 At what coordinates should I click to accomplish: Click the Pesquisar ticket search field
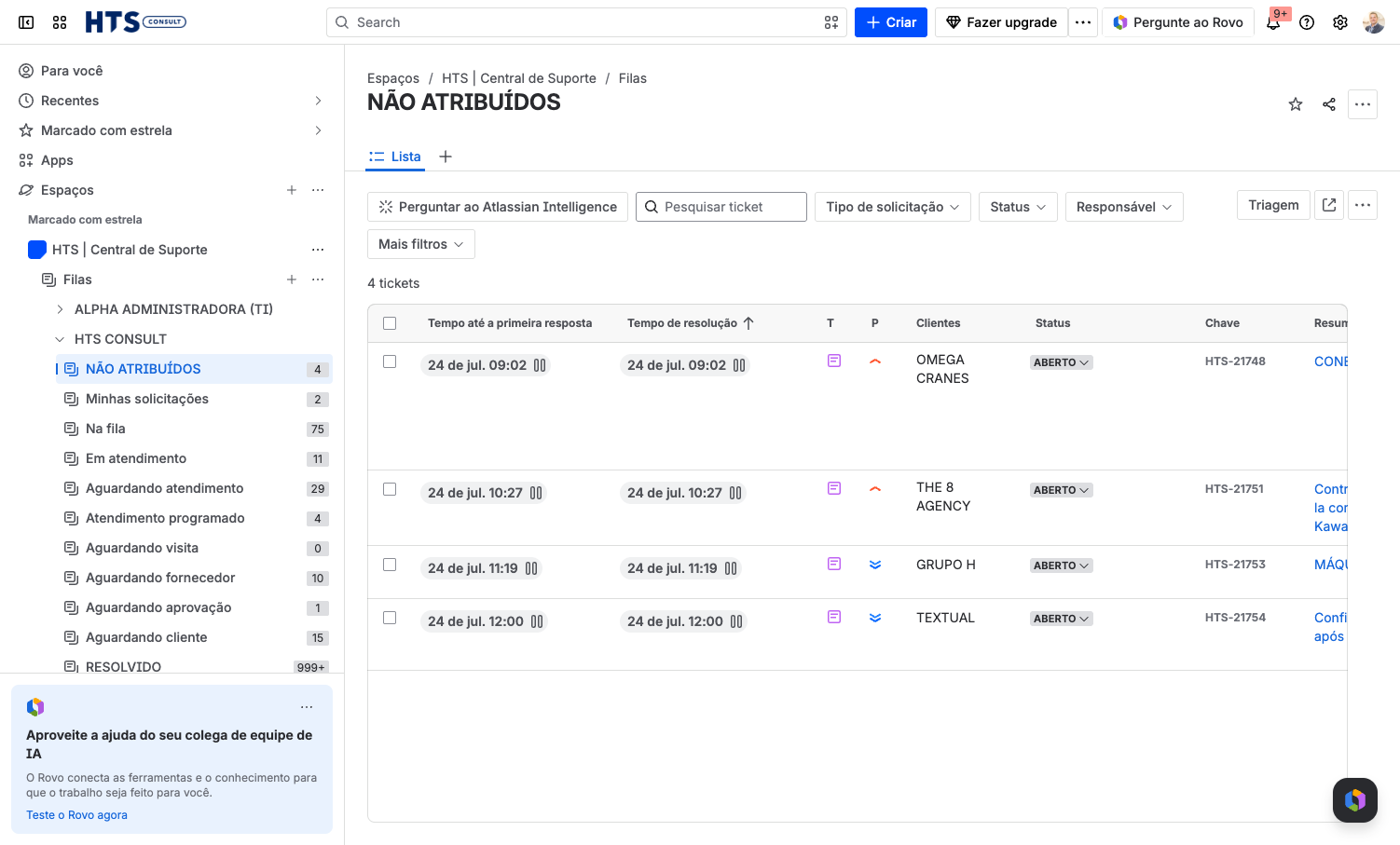pos(721,207)
